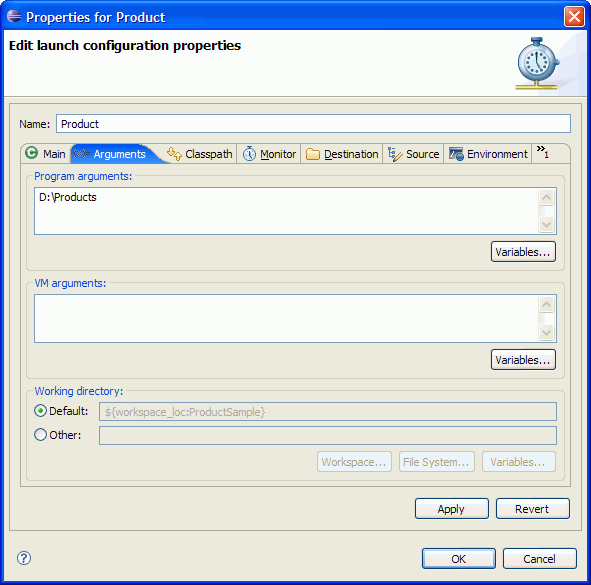This screenshot has height=585, width=591.
Task: Apply the launch configuration changes
Action: 452,509
